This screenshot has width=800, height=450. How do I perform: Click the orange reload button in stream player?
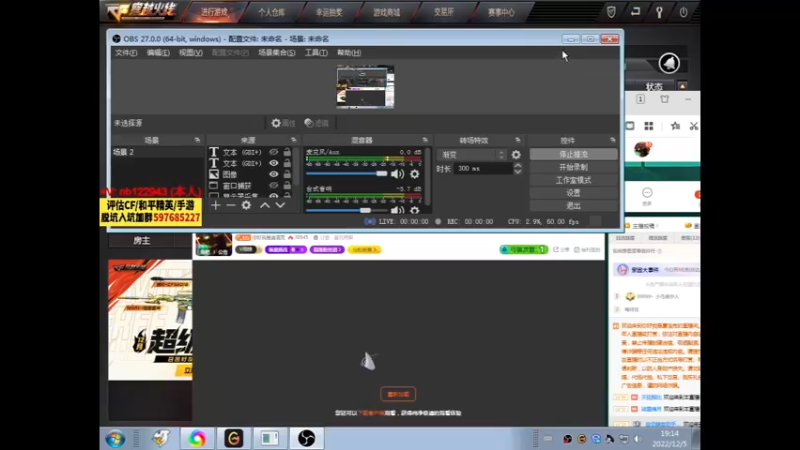[x=398, y=394]
